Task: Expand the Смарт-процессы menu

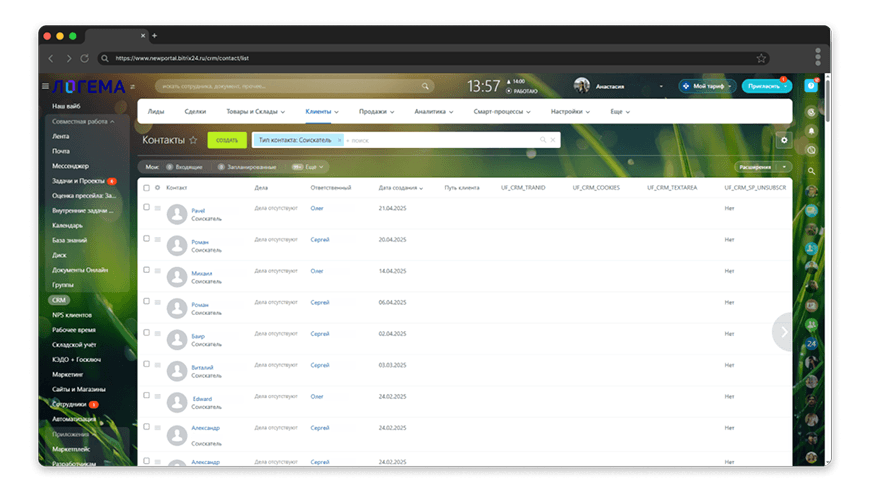Action: coord(502,112)
